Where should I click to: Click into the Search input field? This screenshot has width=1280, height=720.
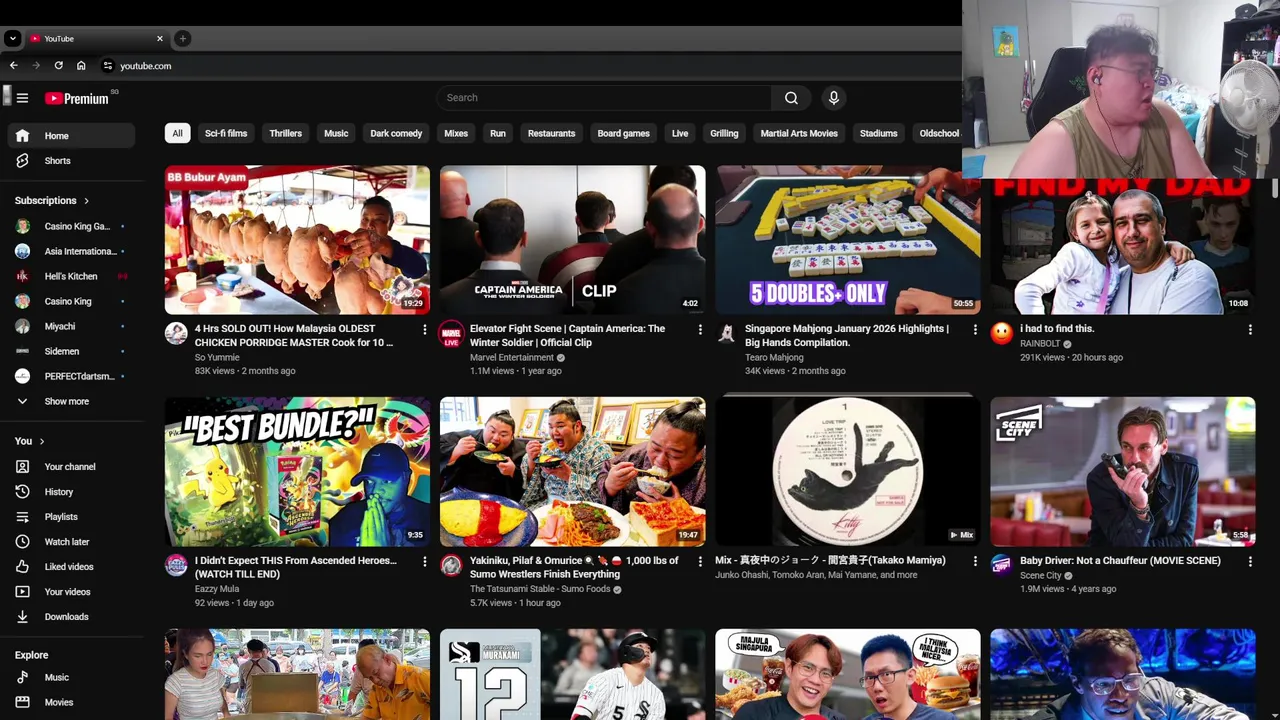[x=604, y=98]
